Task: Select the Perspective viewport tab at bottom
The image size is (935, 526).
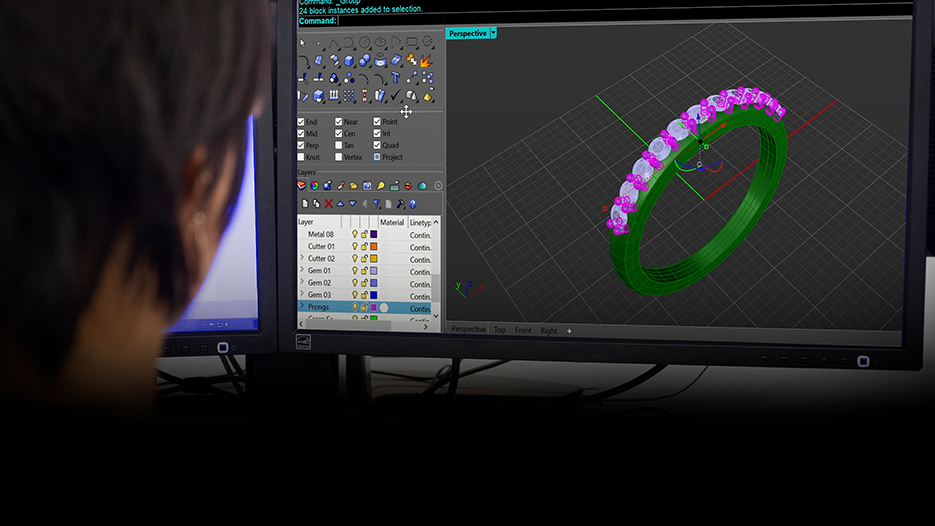Action: (x=468, y=329)
